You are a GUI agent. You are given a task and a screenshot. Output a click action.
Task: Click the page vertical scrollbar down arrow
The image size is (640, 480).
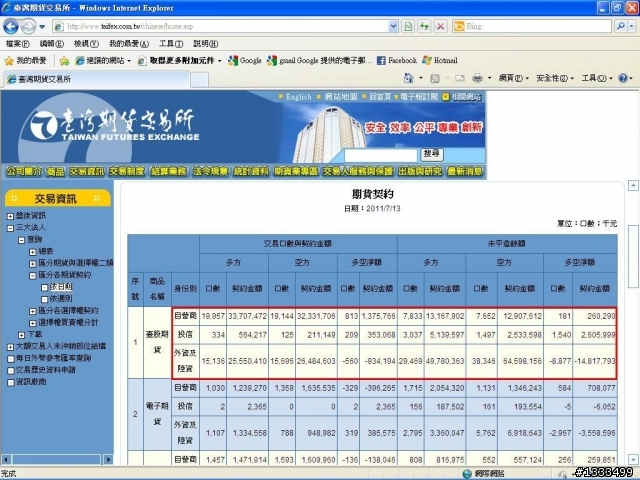633,459
